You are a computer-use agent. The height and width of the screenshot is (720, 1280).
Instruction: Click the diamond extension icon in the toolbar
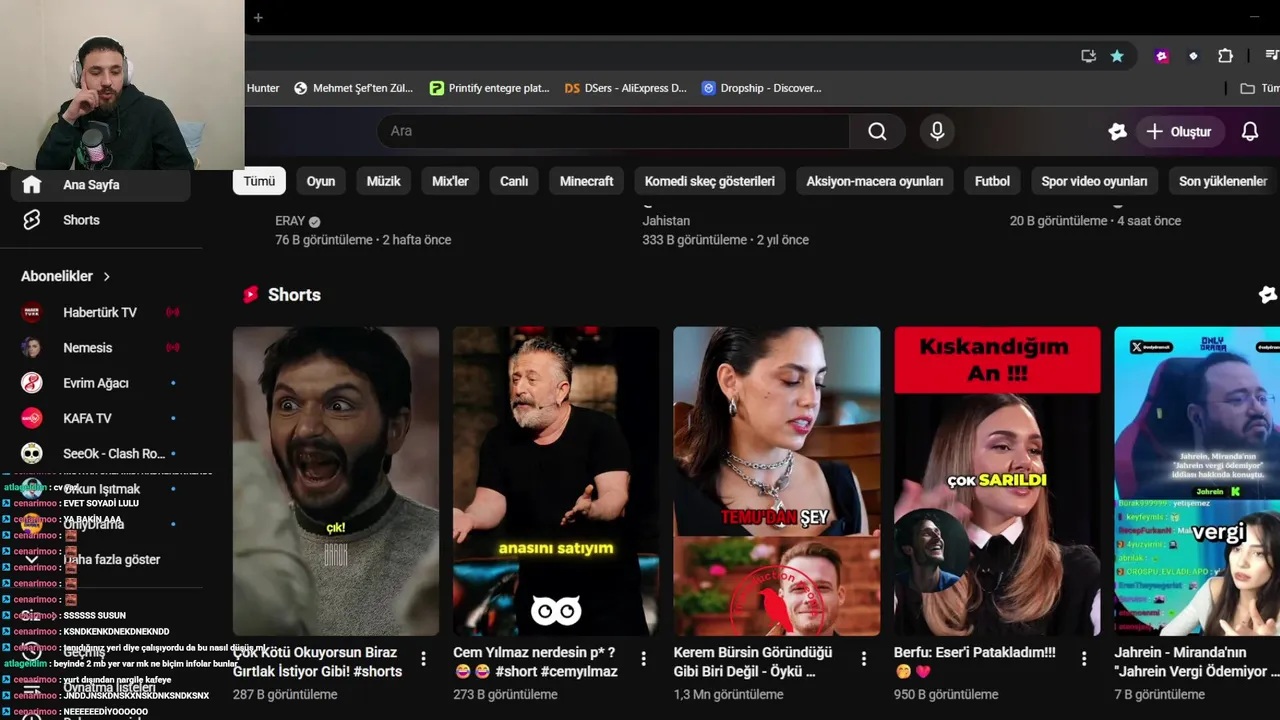click(x=1193, y=56)
